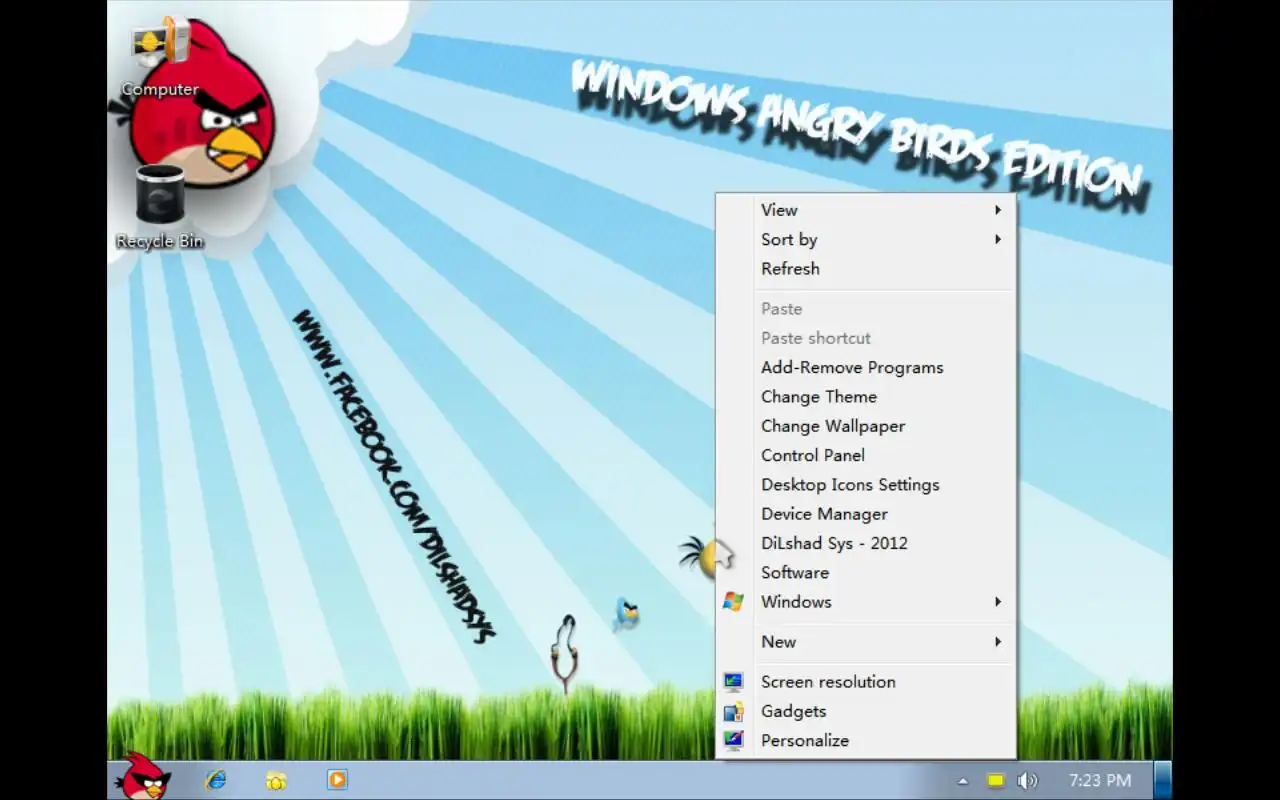This screenshot has width=1280, height=800.
Task: Choose Screen resolution
Action: (866, 682)
